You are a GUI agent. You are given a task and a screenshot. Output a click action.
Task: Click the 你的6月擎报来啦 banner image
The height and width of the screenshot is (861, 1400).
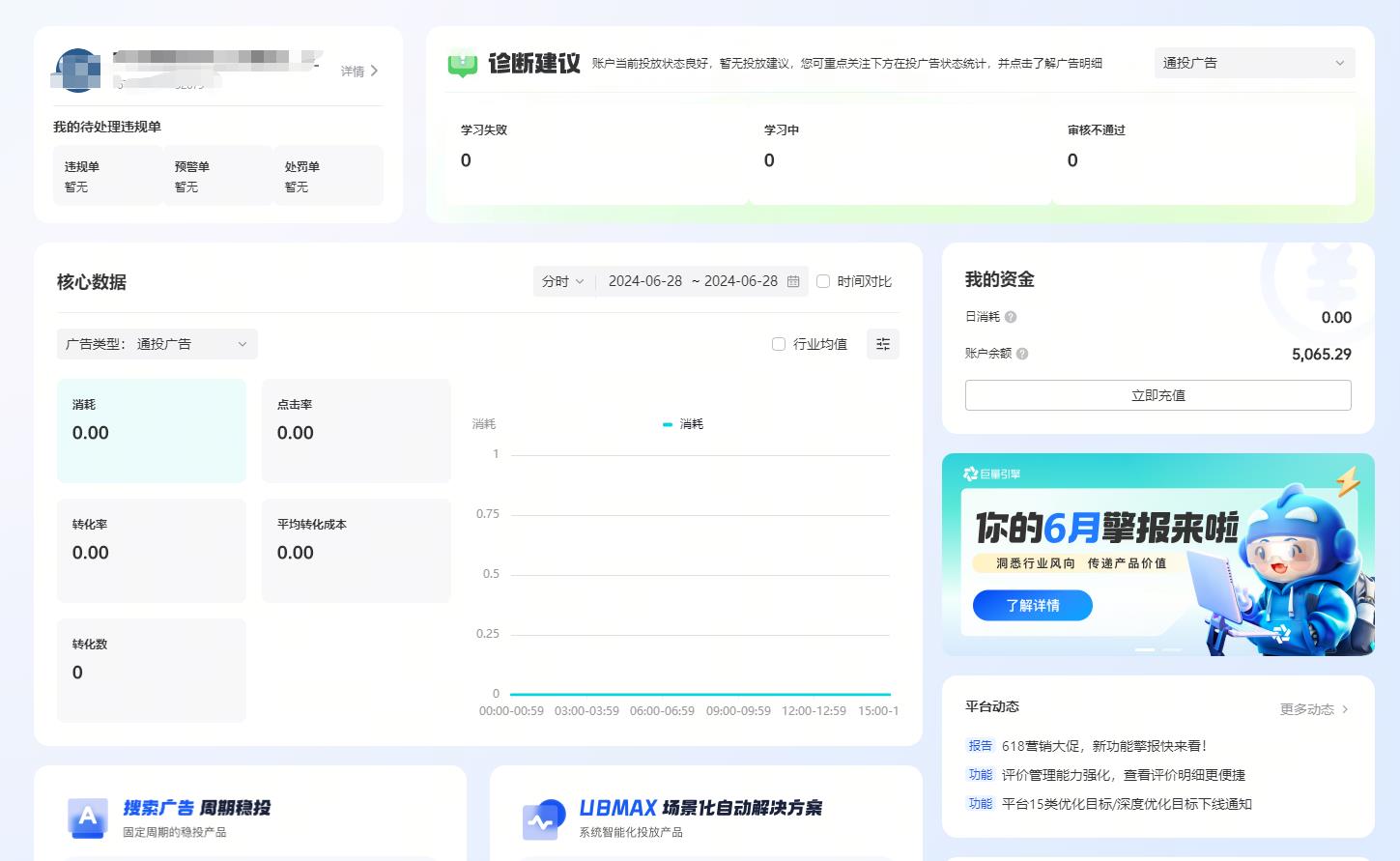coord(1157,555)
